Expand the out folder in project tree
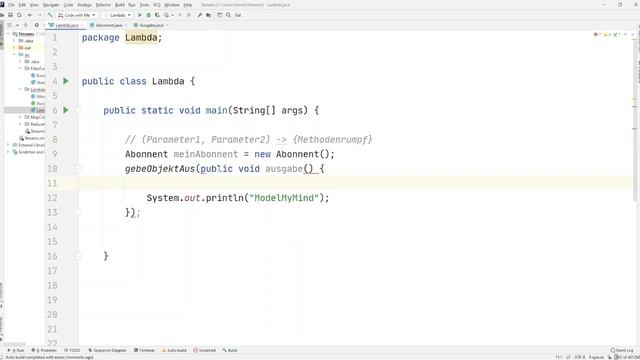This screenshot has height=360, width=640. coord(14,48)
